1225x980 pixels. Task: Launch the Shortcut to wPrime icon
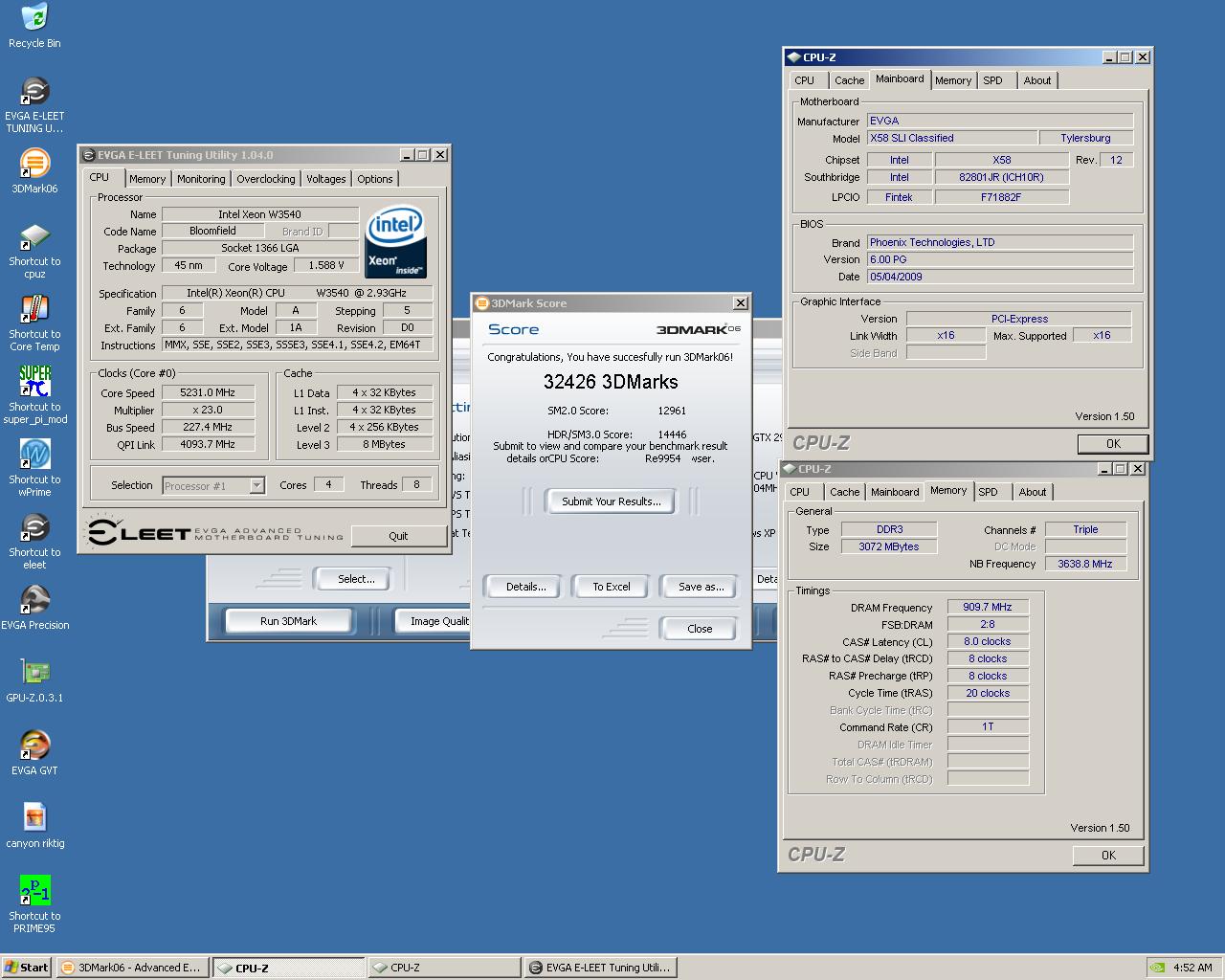[34, 469]
